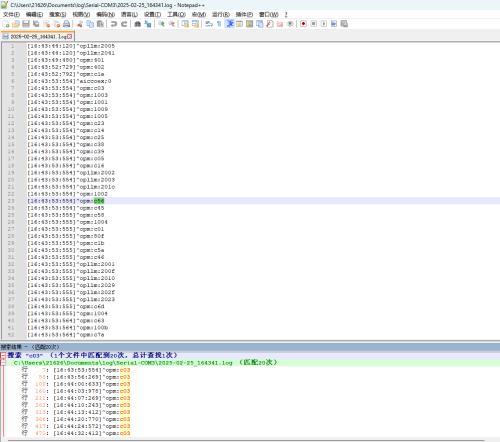Close the current document via toolbar

point(46,24)
